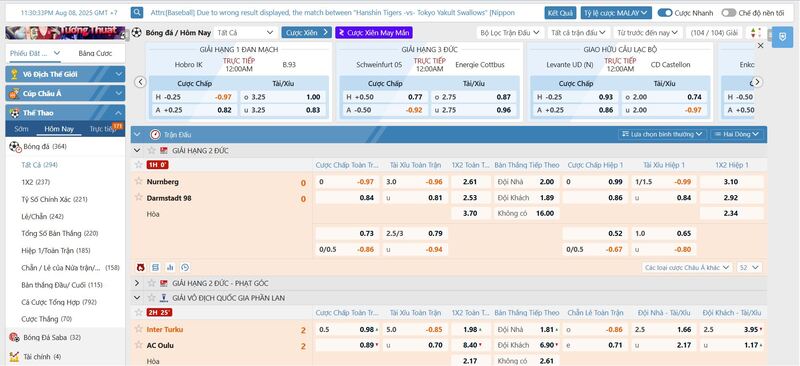Open the Tỷ lệ cược MALAY dropdown
The image size is (800, 366).
(616, 13)
